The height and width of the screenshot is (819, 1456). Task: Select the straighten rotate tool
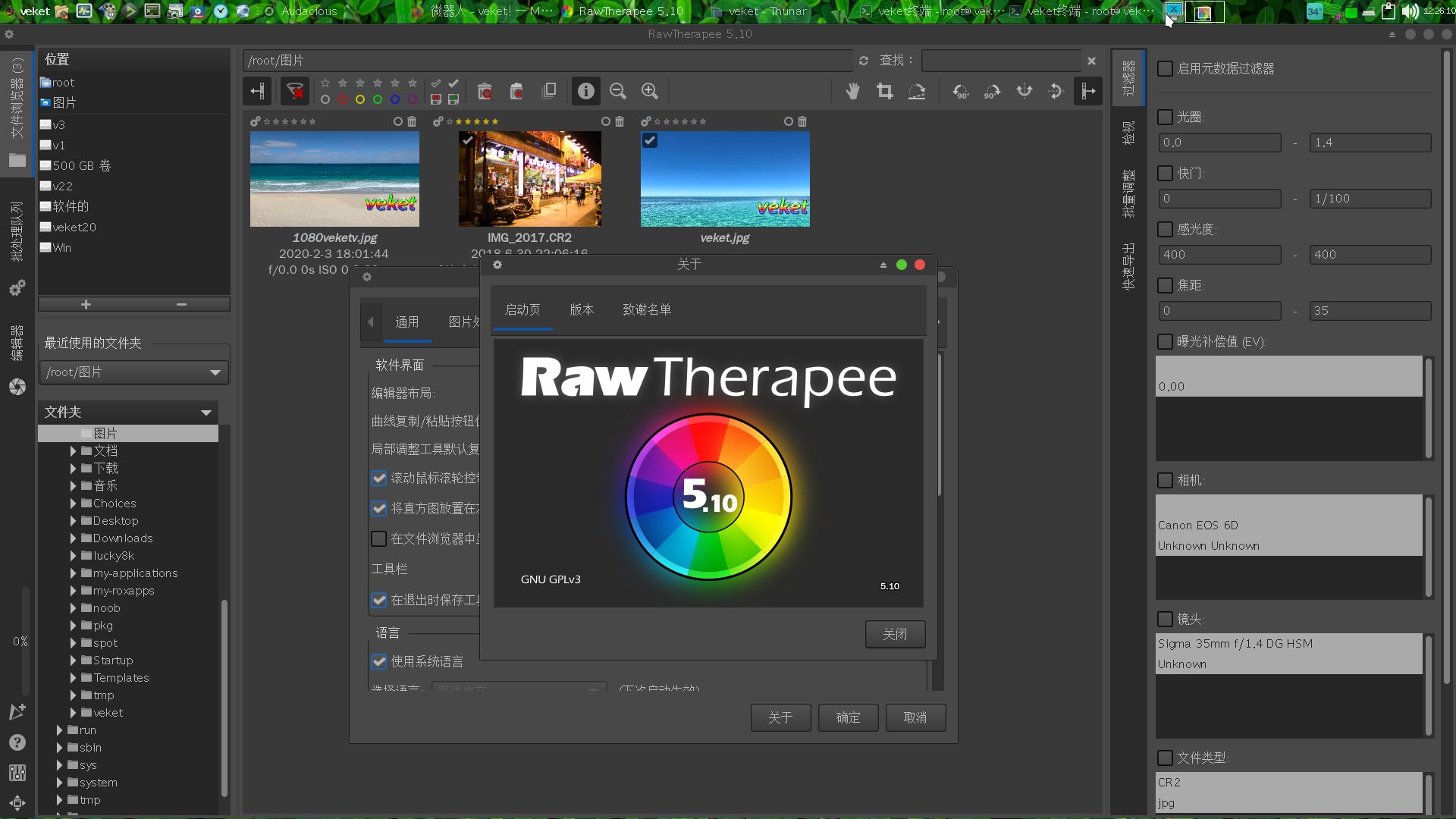click(917, 92)
